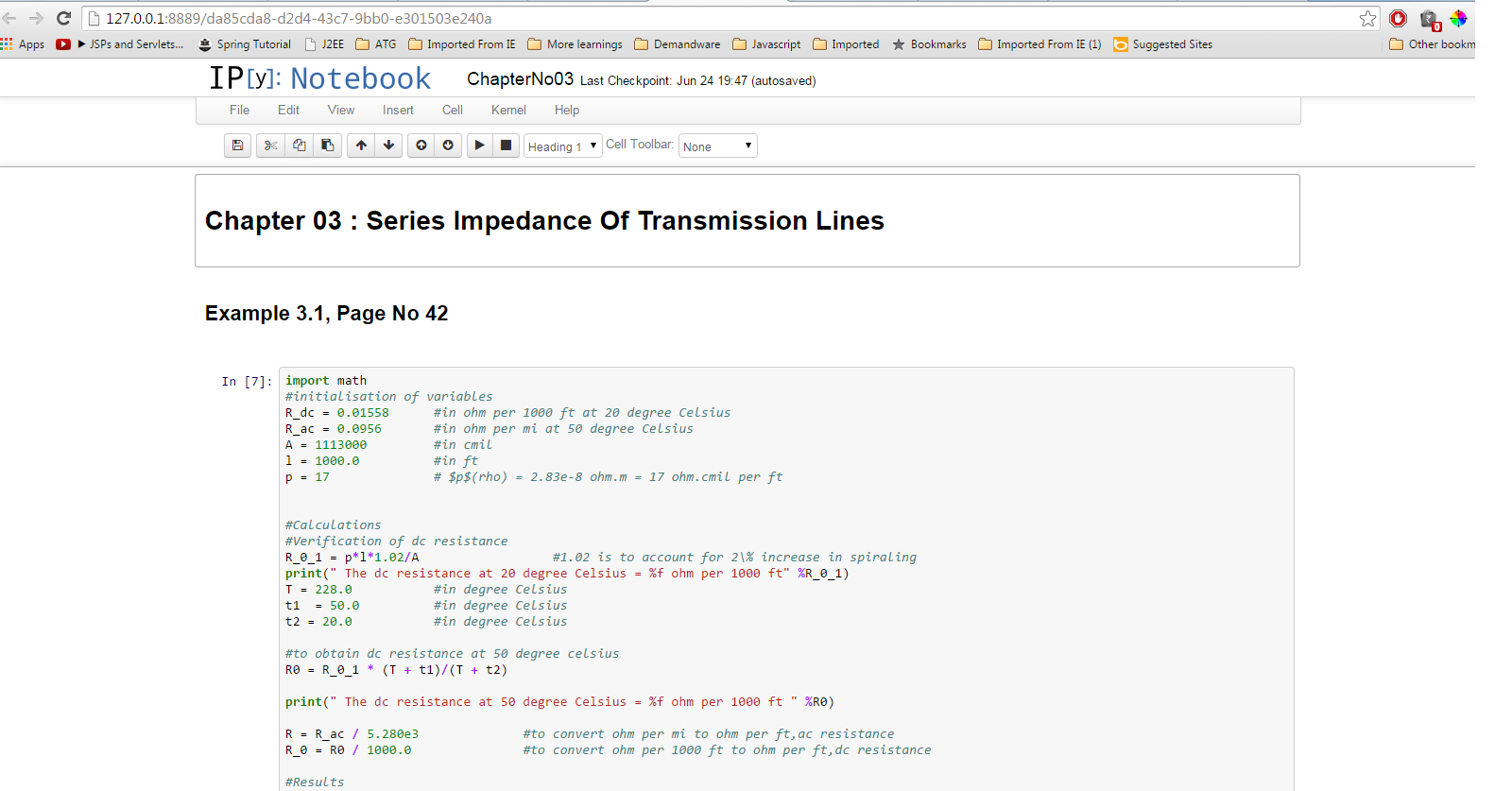Bookmark this page with the star icon
Screen dimensions: 1512x791
click(1367, 19)
